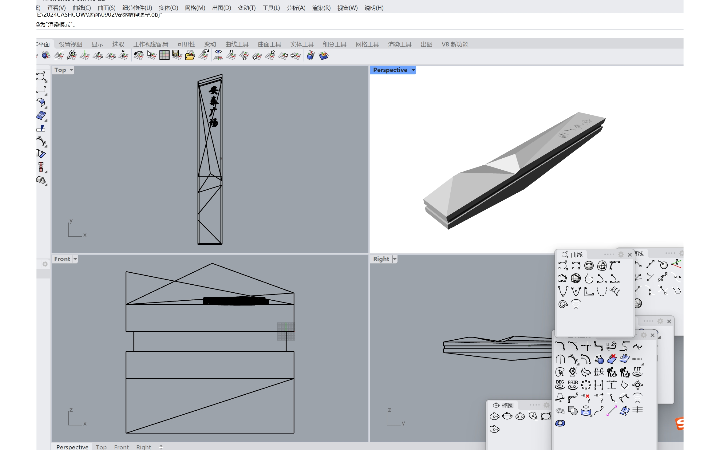Open the Perspective viewport title dropdown arrow
This screenshot has height=450, width=720.
point(413,70)
